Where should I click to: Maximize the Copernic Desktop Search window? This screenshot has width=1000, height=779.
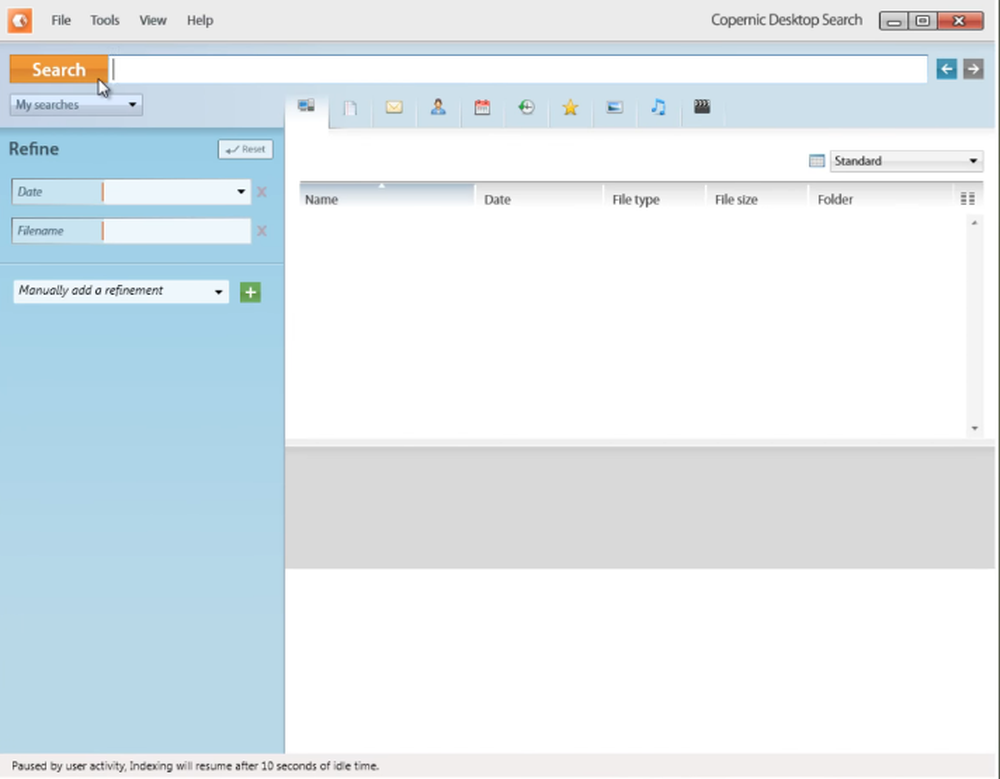pos(923,21)
